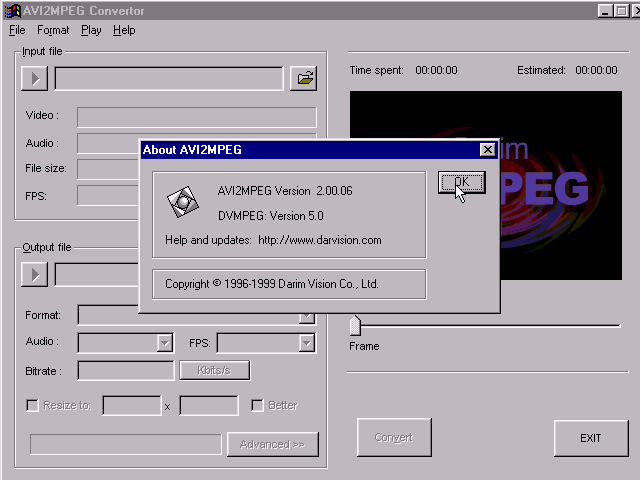The width and height of the screenshot is (640, 480).
Task: Click the Bitrate input field
Action: point(126,371)
